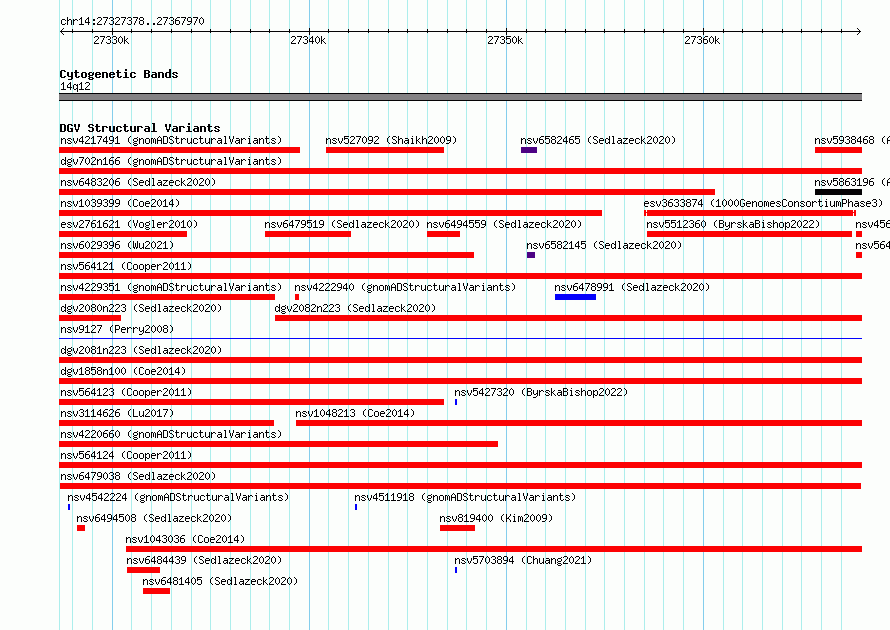Click nsv1043036 (Coe2014) label

coord(185,539)
